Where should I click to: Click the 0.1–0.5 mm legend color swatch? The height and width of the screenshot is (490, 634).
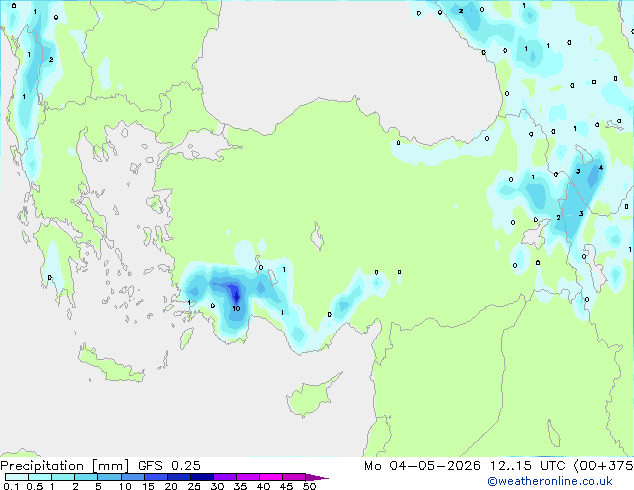(17, 477)
